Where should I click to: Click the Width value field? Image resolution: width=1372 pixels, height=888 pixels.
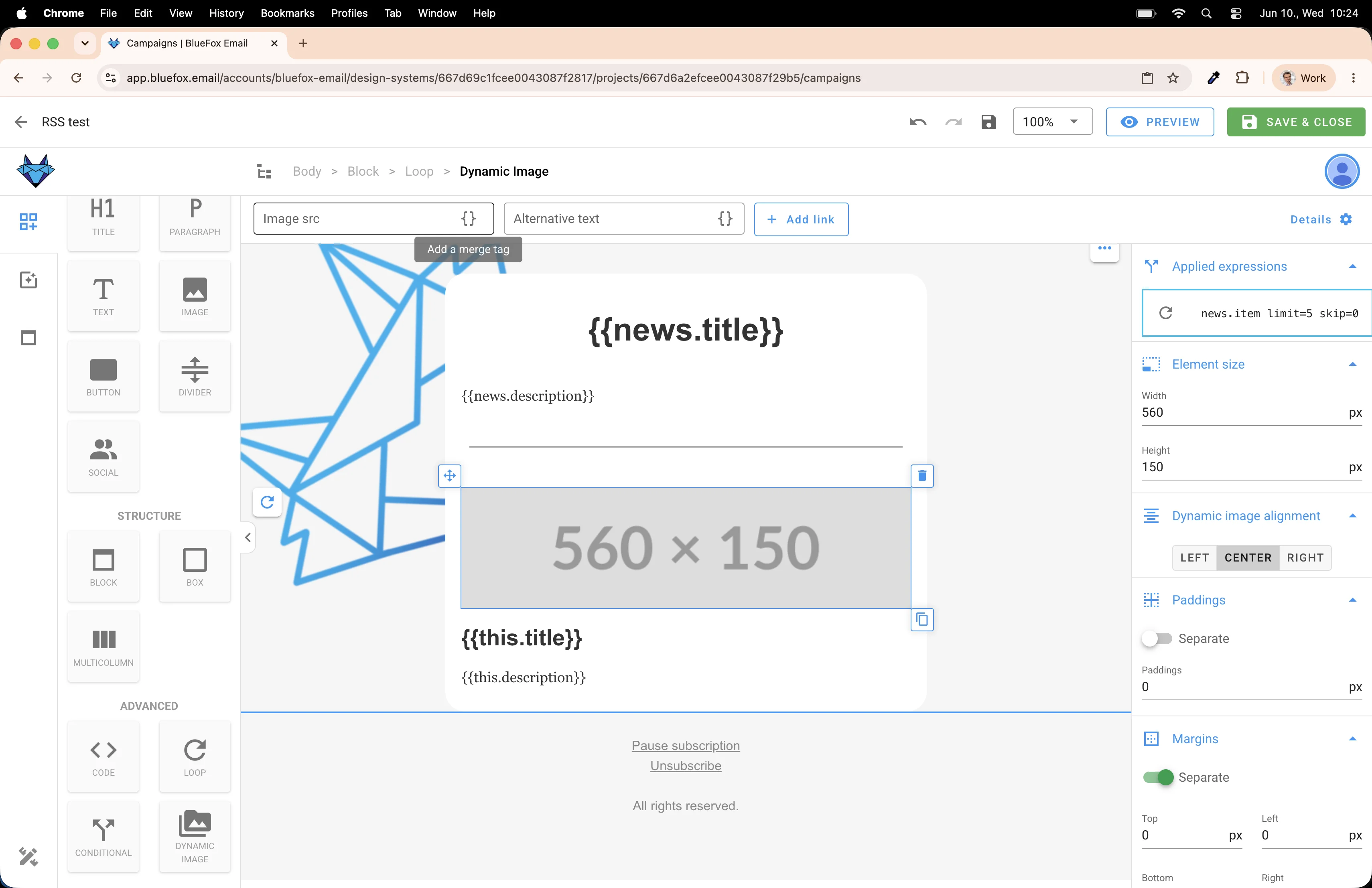pos(1252,413)
